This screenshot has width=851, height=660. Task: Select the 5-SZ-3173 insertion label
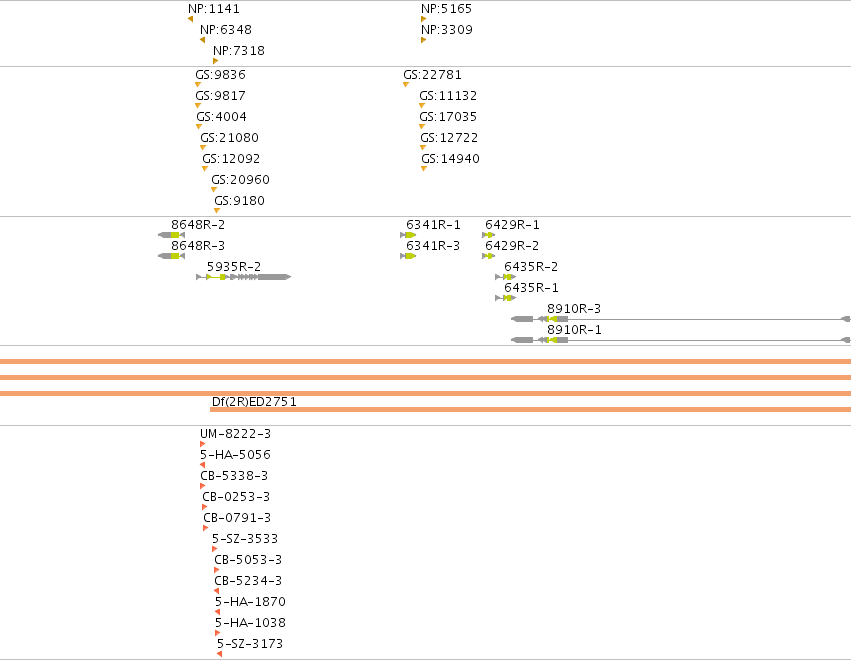(250, 644)
